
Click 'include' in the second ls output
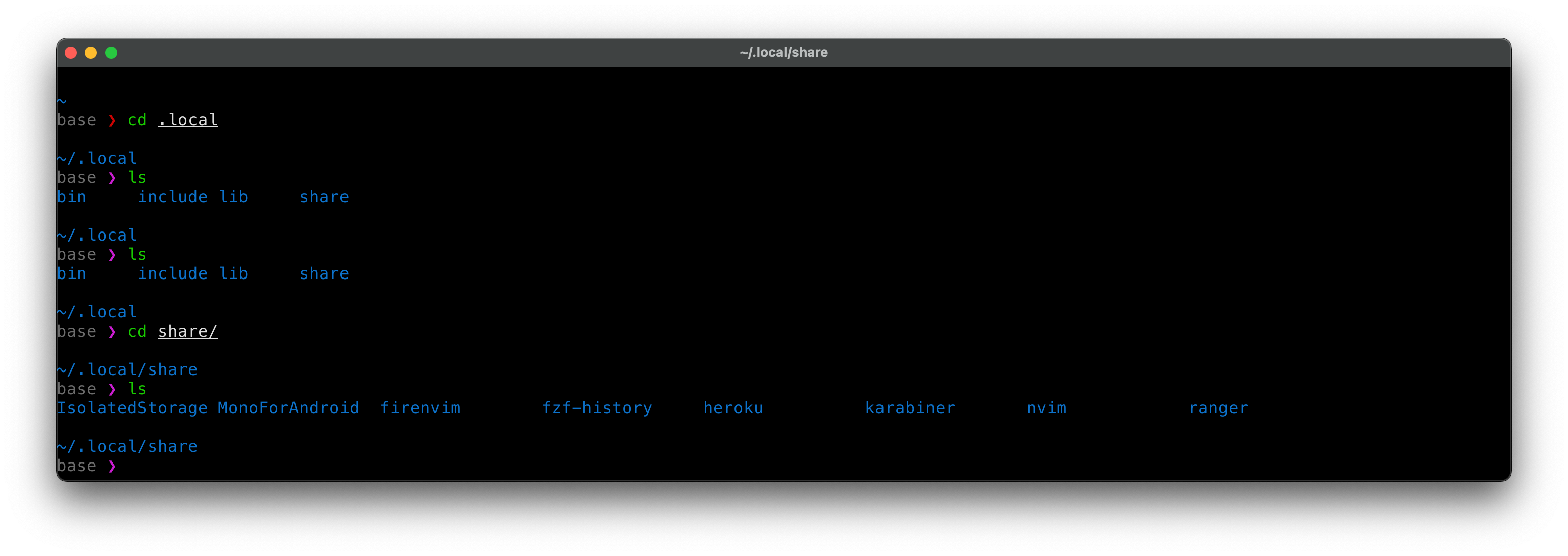coord(173,273)
